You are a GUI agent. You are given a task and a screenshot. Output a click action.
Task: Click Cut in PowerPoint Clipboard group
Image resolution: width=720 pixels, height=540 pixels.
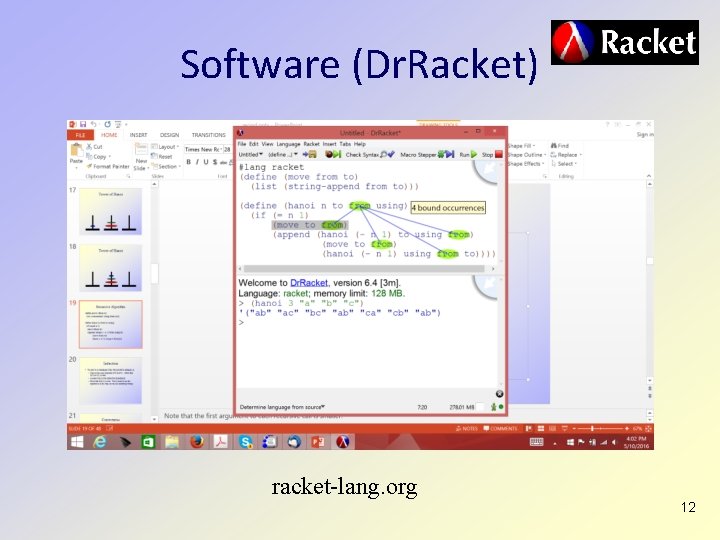point(95,147)
